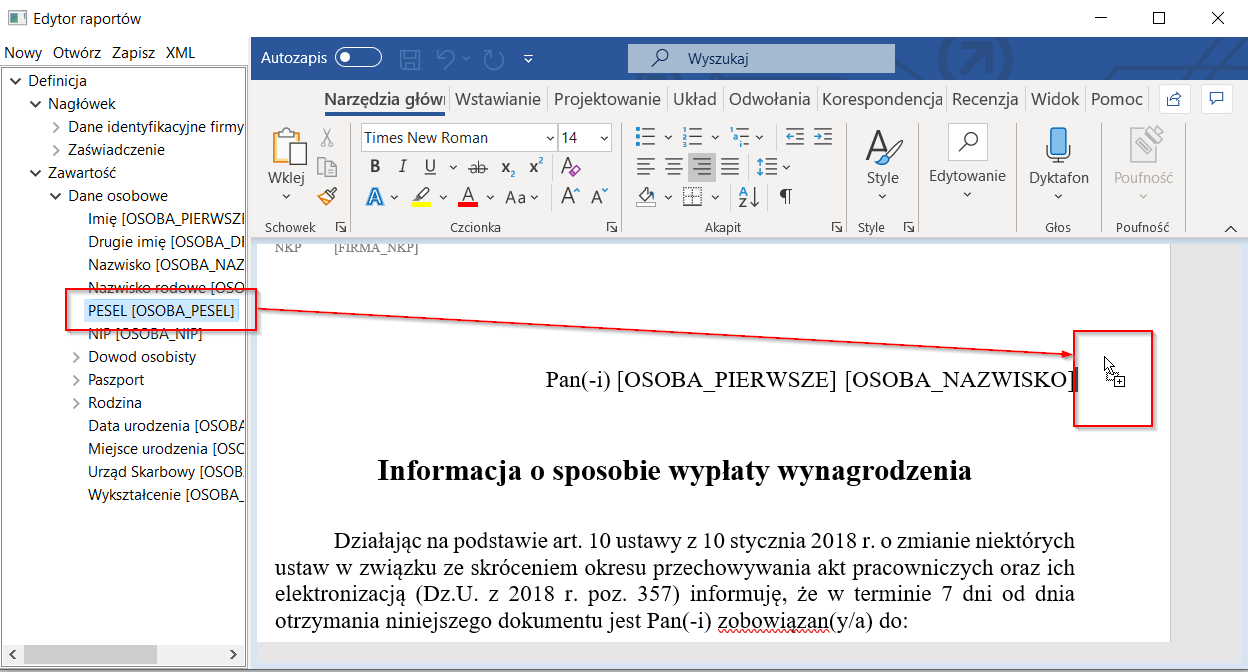The image size is (1248, 672).
Task: Click the bulleted list icon
Action: [x=646, y=137]
